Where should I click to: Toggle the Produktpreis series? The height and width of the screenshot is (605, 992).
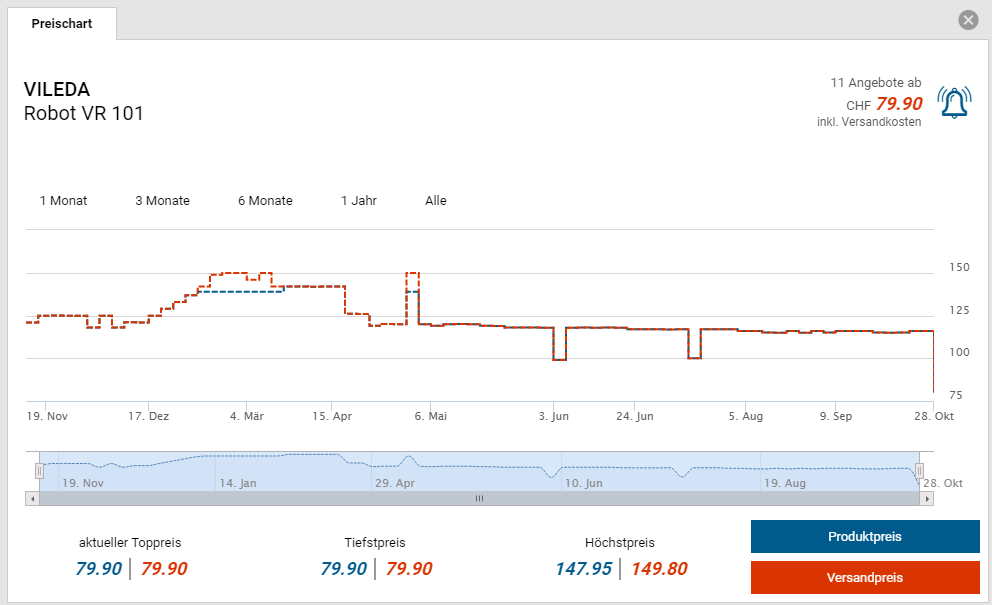[x=864, y=537]
